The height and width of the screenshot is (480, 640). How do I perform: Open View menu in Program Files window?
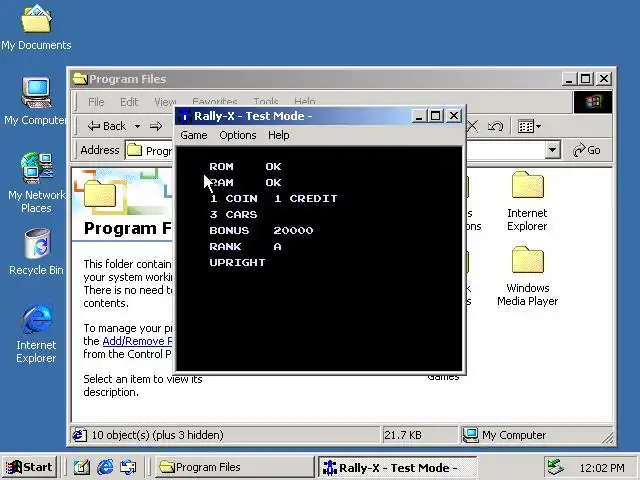(x=165, y=102)
